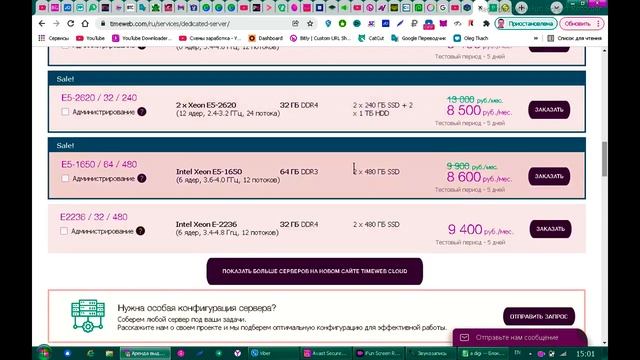Click the Отправить запрос button

tap(539, 316)
